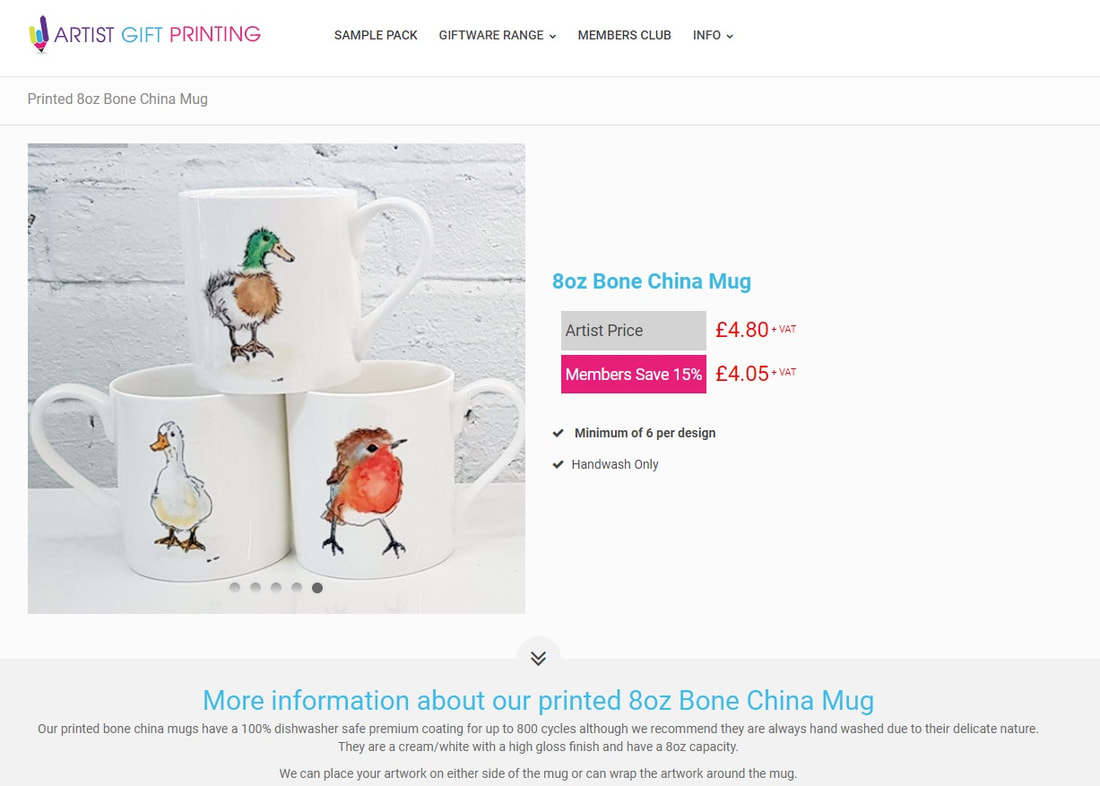Select the second slideshow dot
Screen dimensions: 1100x786
[x=255, y=587]
